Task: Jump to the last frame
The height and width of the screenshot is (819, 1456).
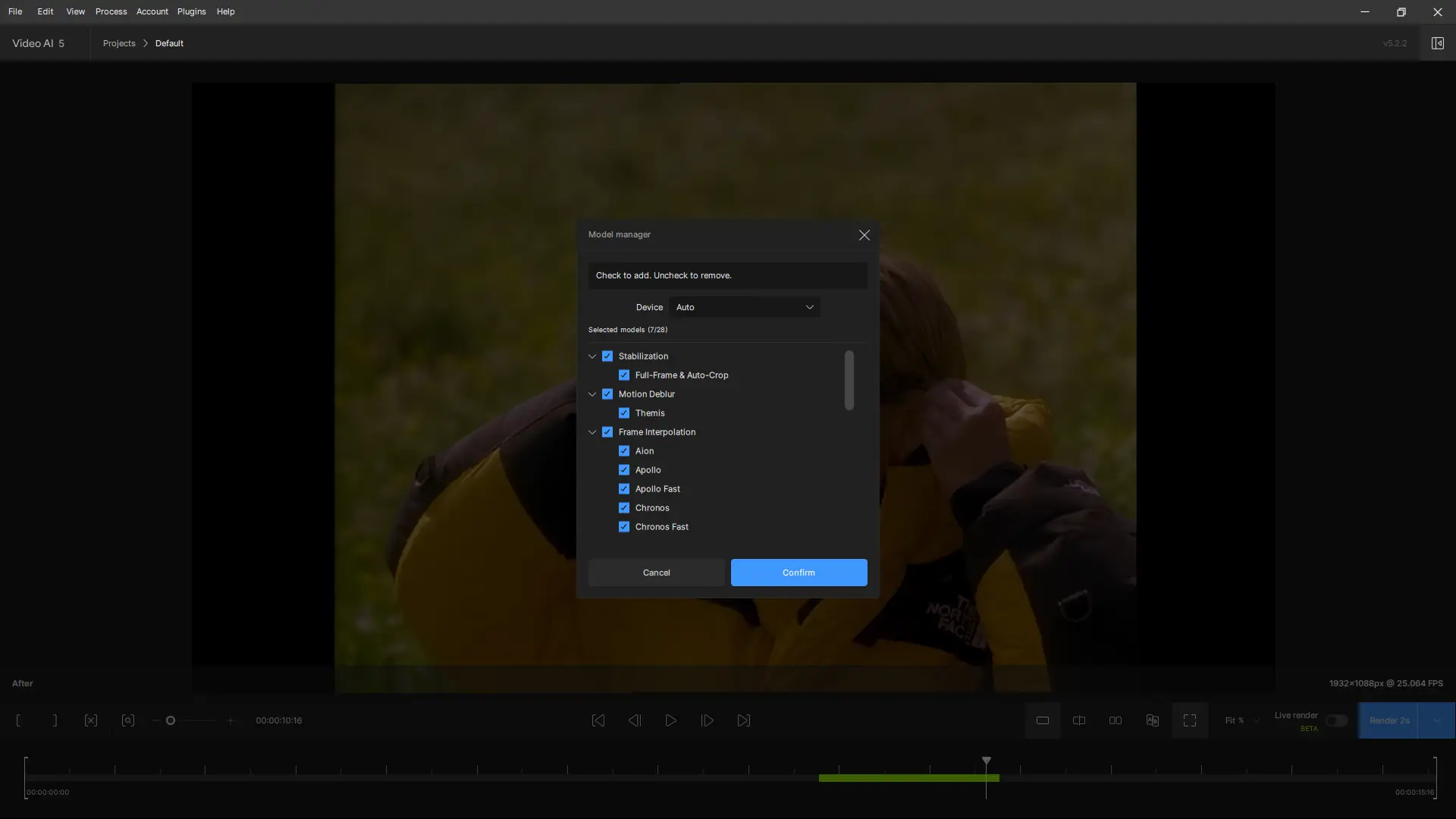Action: point(743,720)
